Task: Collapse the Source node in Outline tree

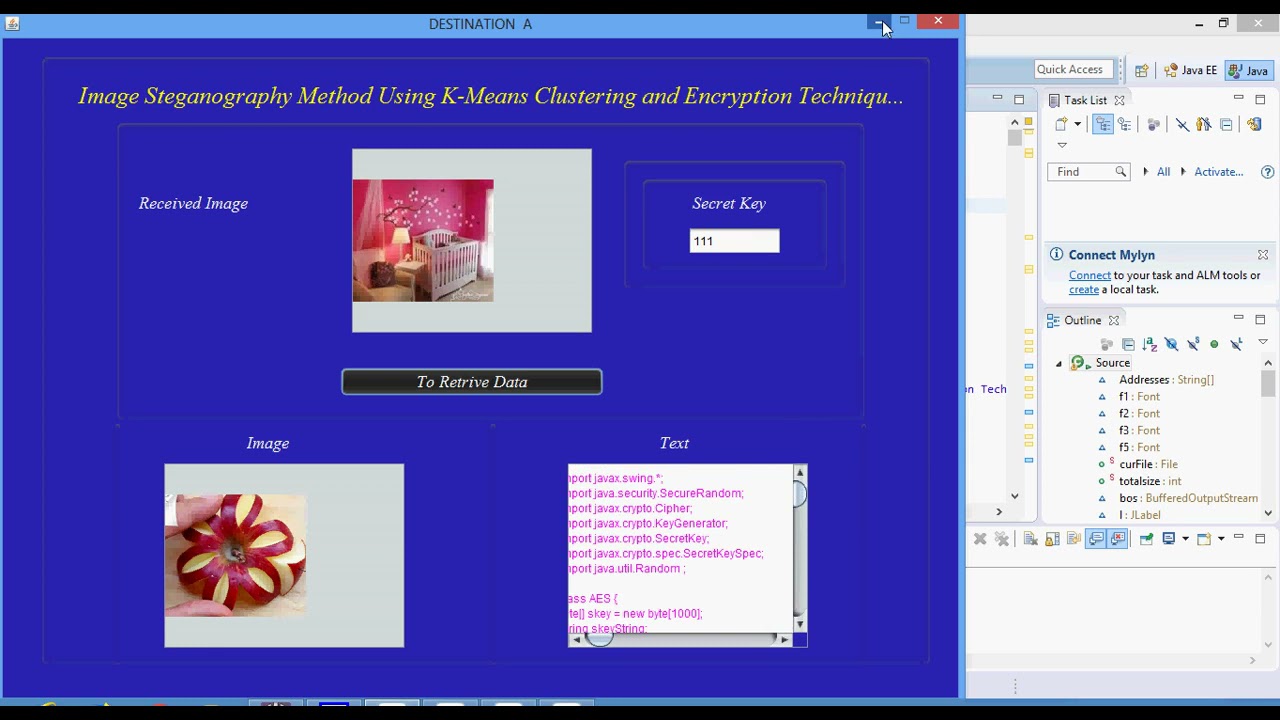Action: [x=1059, y=364]
